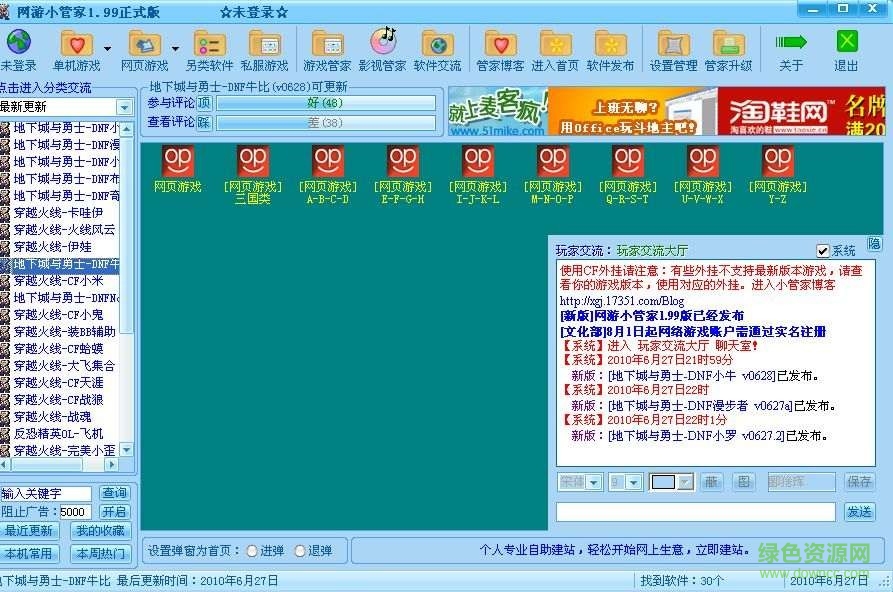The image size is (893, 592).
Task: Expand the 单机游戏 dropdown arrow
Action: (x=107, y=48)
